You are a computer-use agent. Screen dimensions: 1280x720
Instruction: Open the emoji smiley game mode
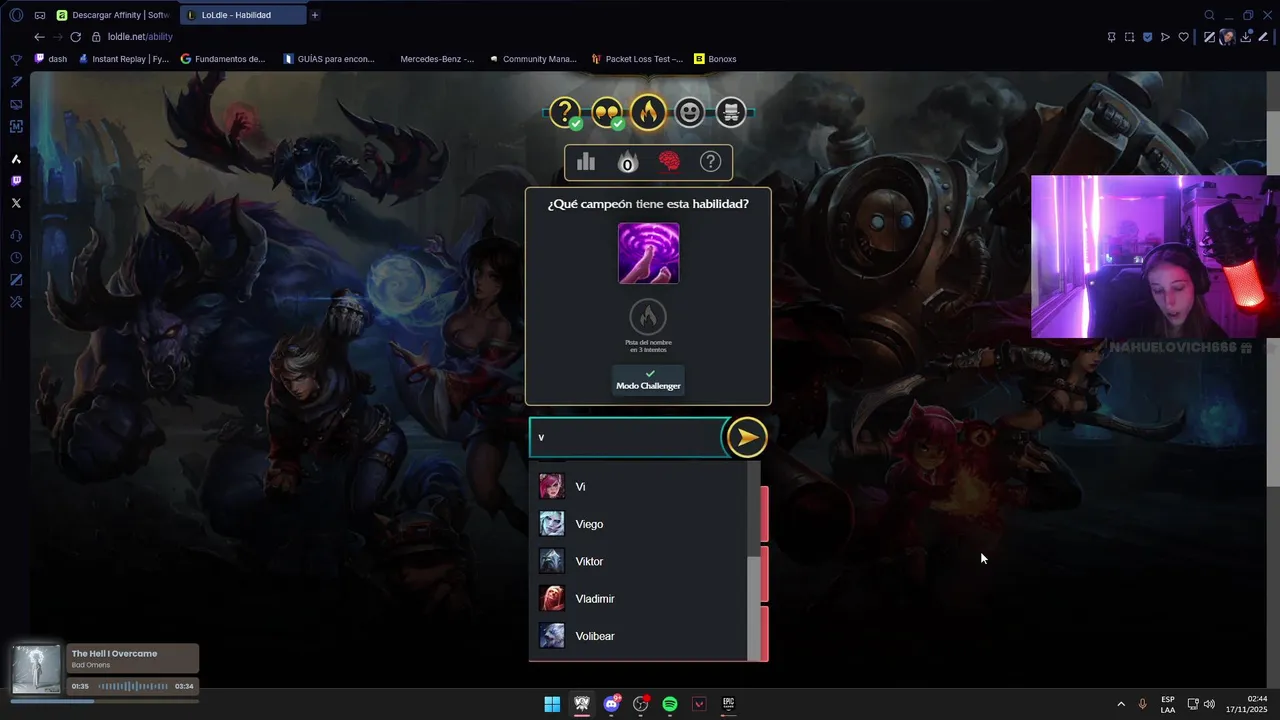click(x=689, y=112)
